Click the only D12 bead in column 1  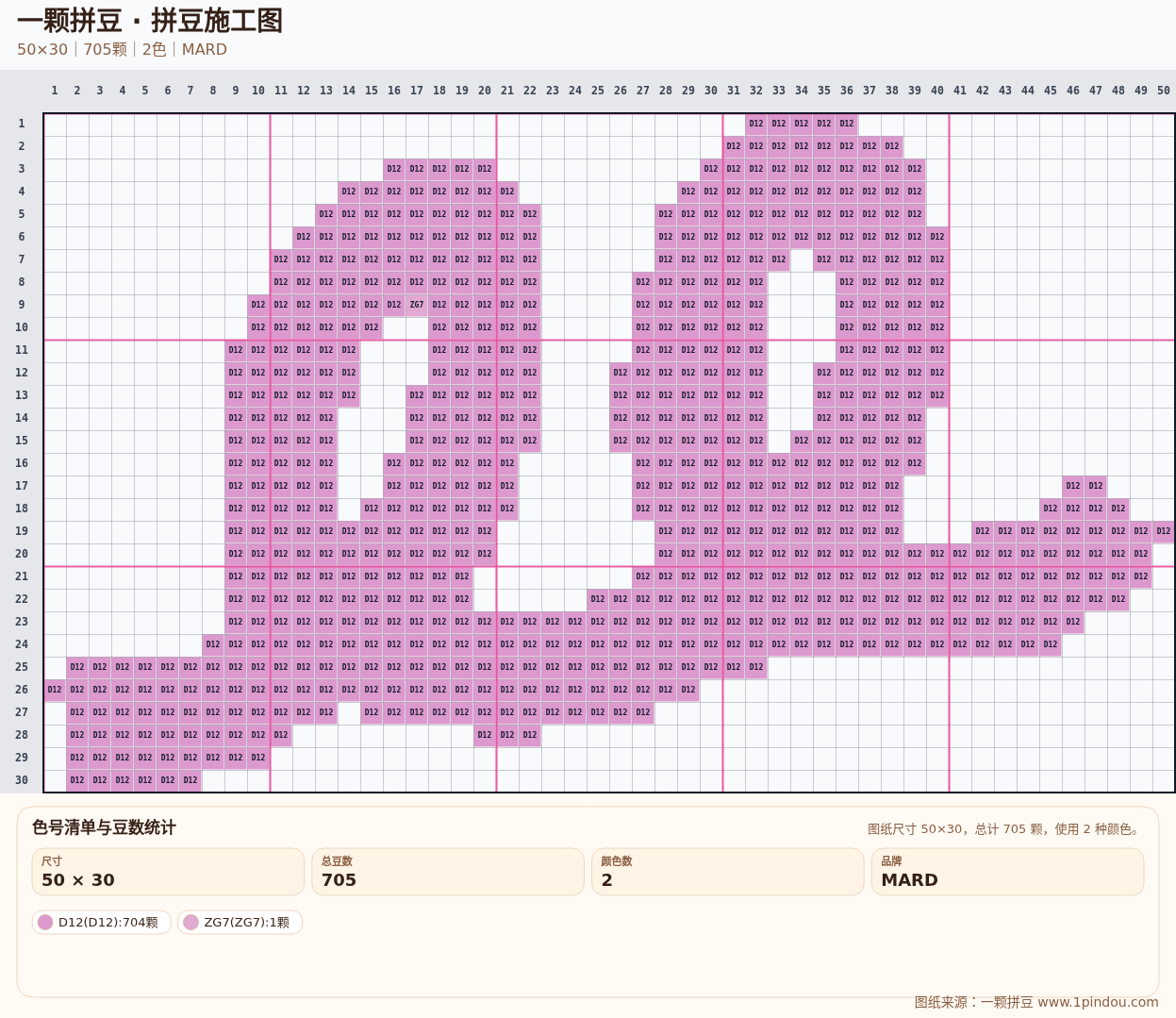click(x=55, y=690)
